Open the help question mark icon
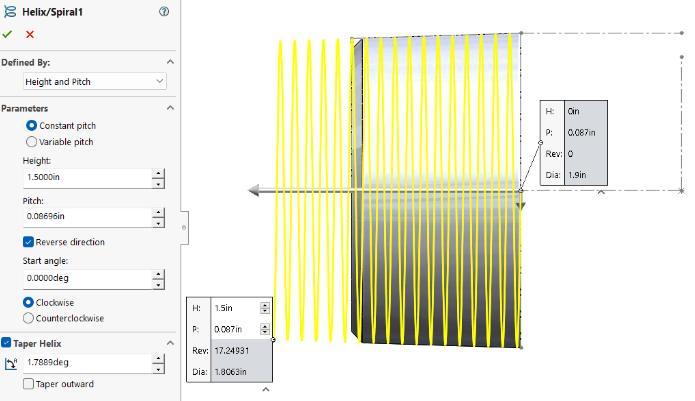The width and height of the screenshot is (695, 401). [x=163, y=11]
